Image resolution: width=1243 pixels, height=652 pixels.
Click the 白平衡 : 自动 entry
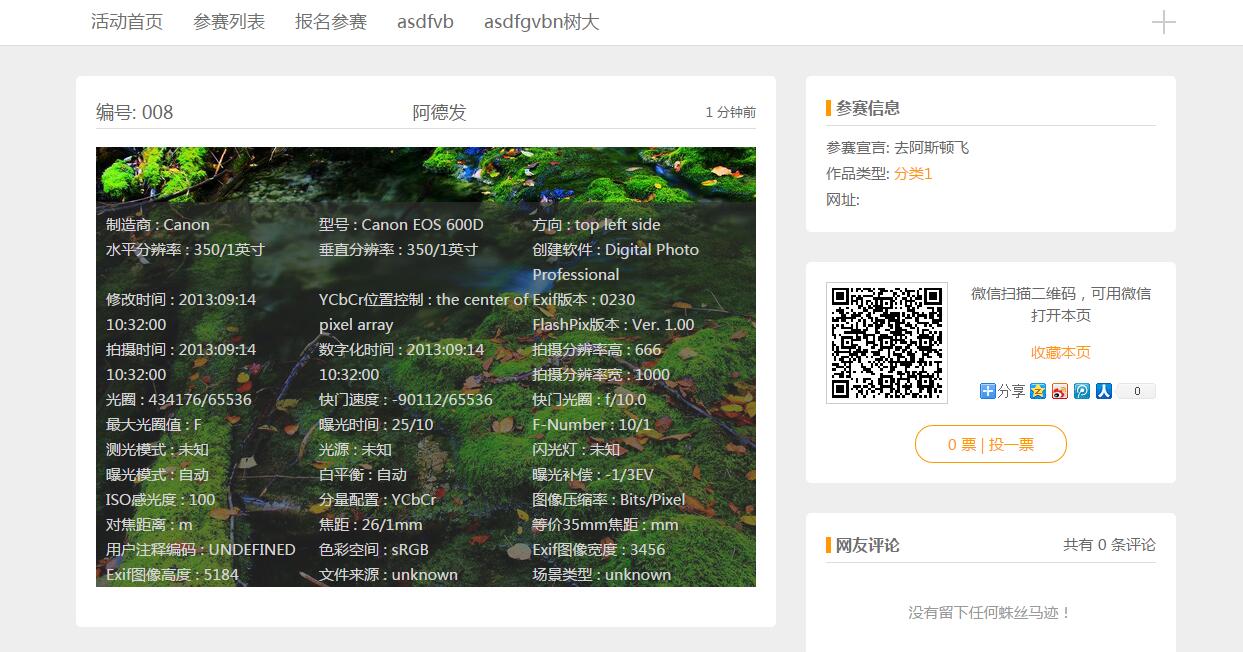click(x=363, y=474)
